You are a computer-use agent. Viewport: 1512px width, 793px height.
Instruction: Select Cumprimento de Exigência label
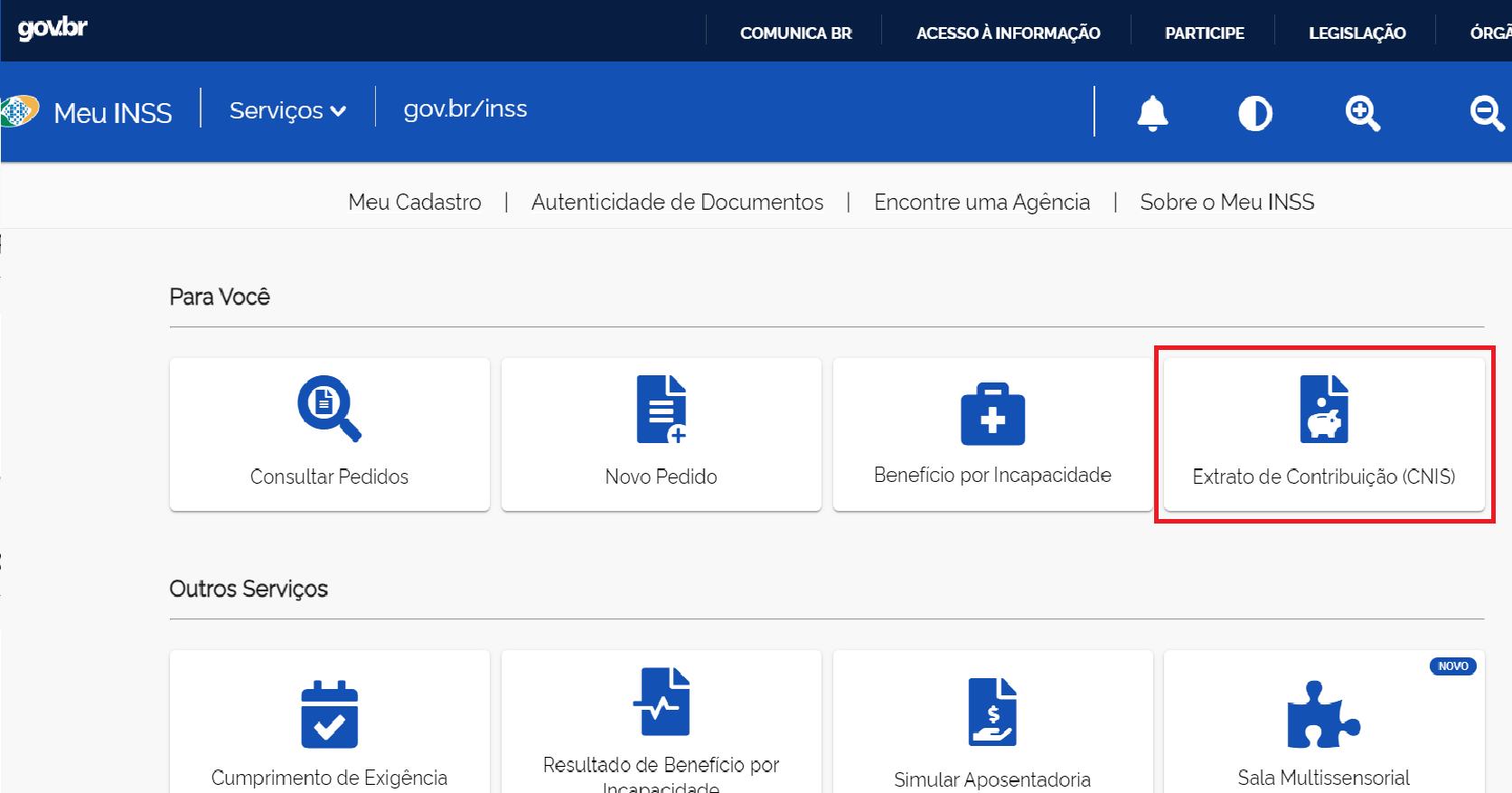(330, 778)
